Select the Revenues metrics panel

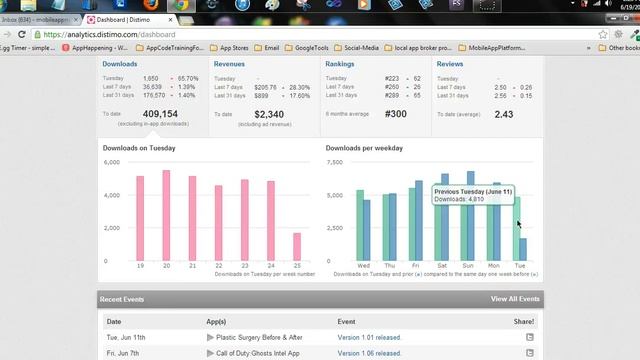pos(264,96)
